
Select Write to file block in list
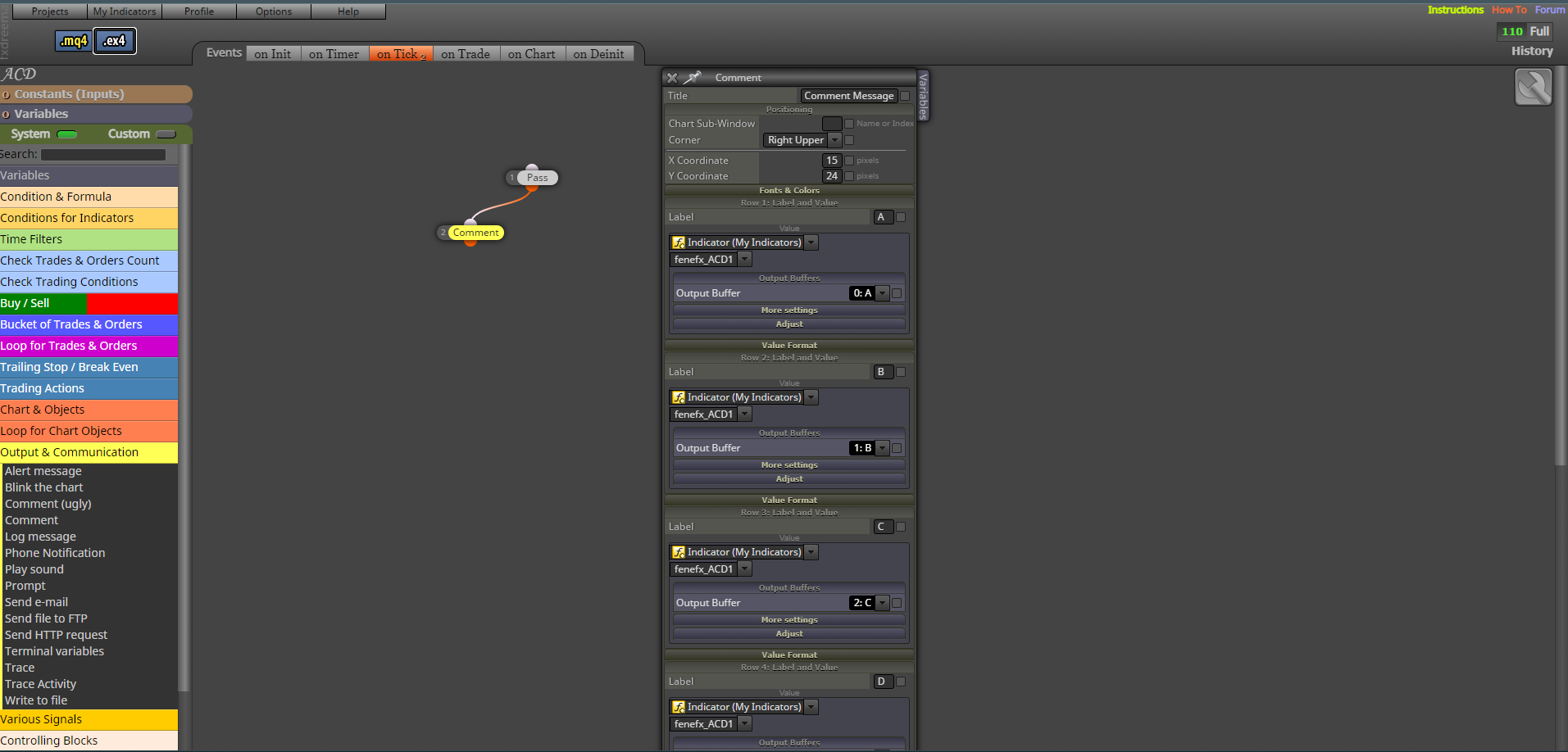[x=36, y=700]
